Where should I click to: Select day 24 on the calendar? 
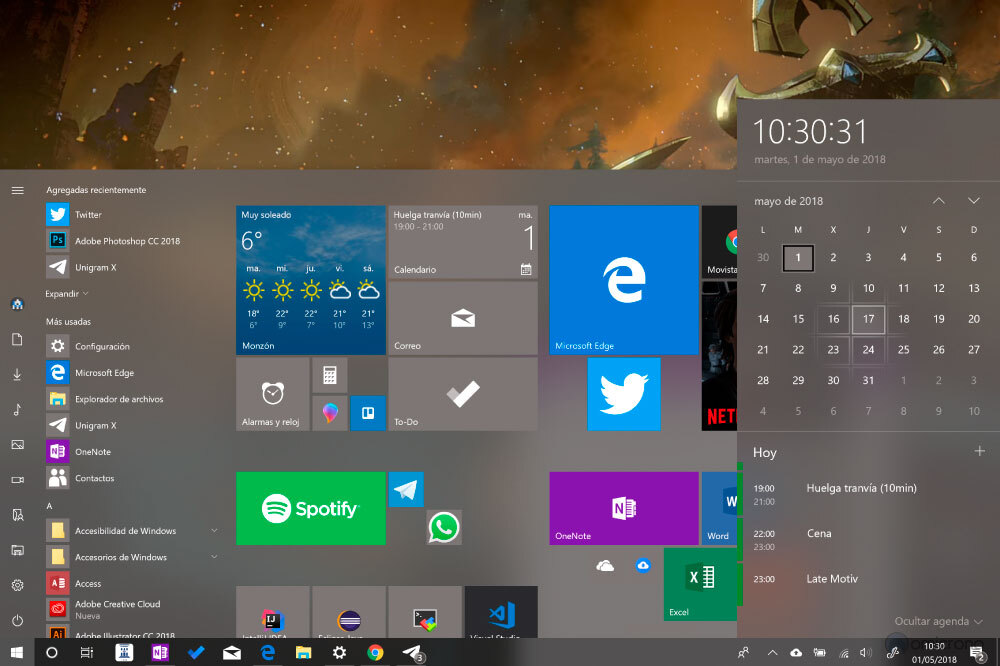(x=868, y=350)
